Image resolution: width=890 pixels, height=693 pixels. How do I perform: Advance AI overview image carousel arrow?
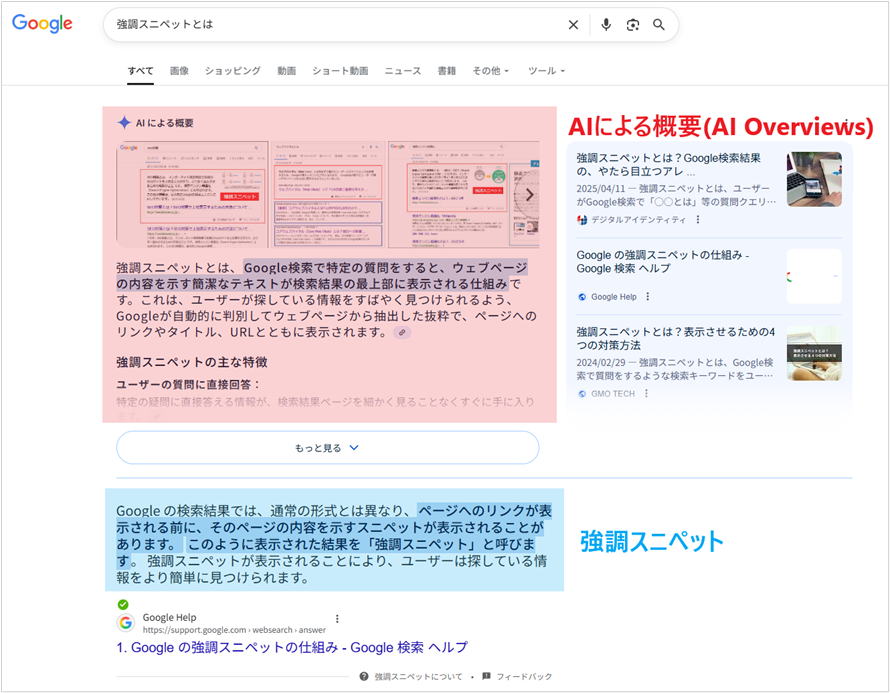pyautogui.click(x=529, y=195)
